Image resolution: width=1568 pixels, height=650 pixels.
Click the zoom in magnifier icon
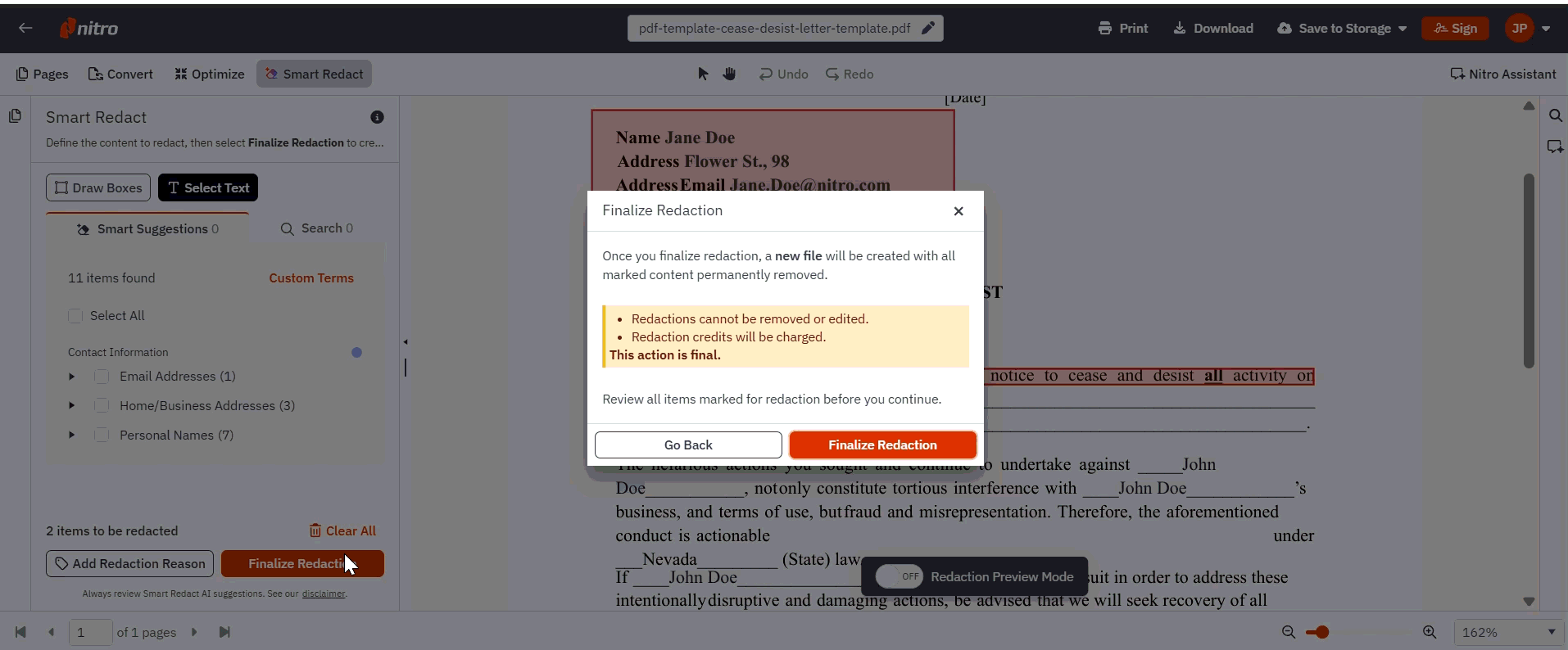(1430, 632)
